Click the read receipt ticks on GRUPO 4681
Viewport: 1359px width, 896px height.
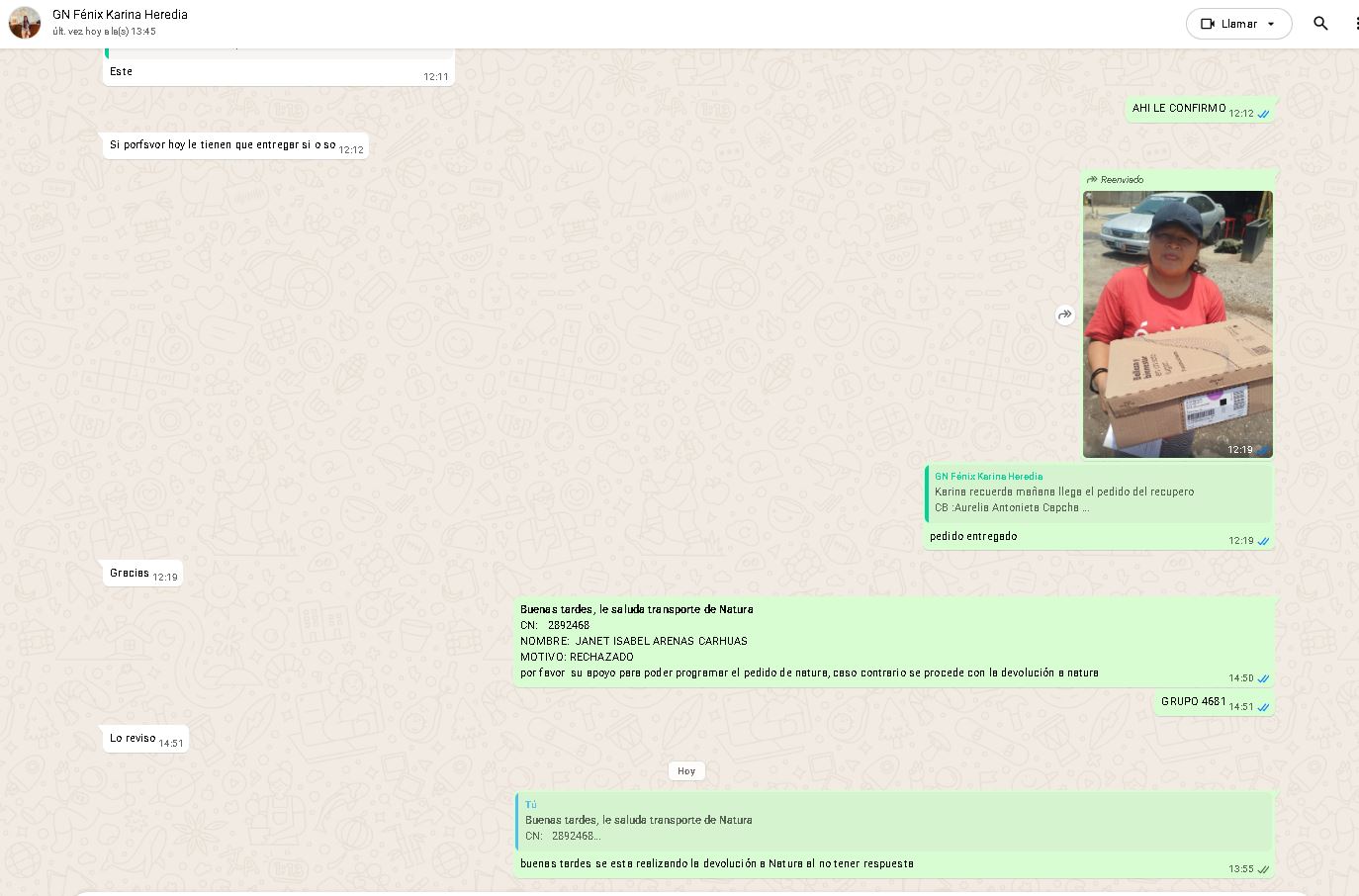click(1263, 707)
